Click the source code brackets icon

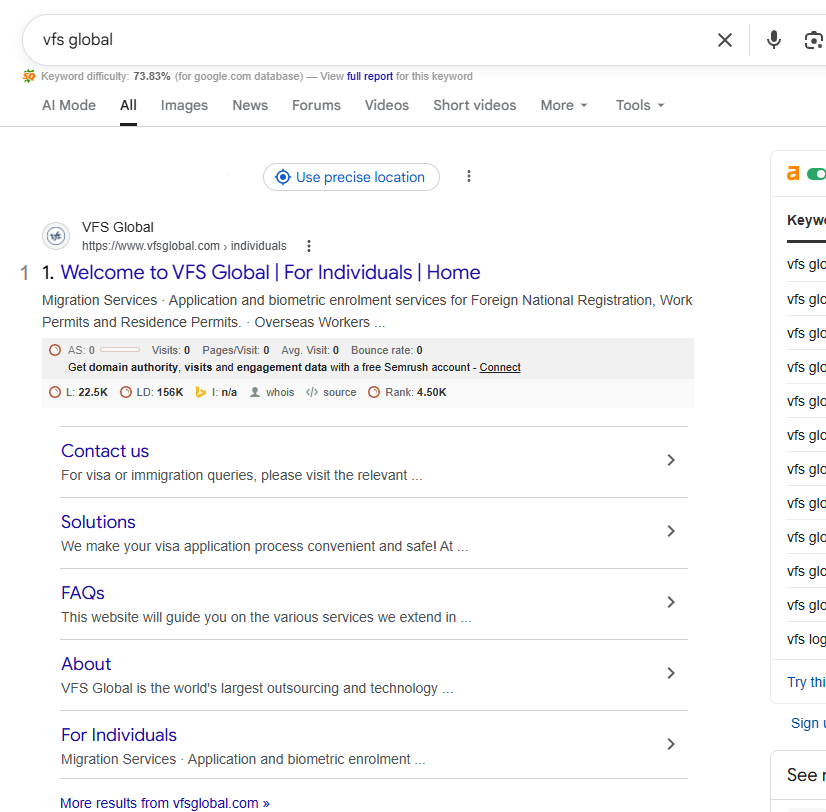click(x=312, y=392)
